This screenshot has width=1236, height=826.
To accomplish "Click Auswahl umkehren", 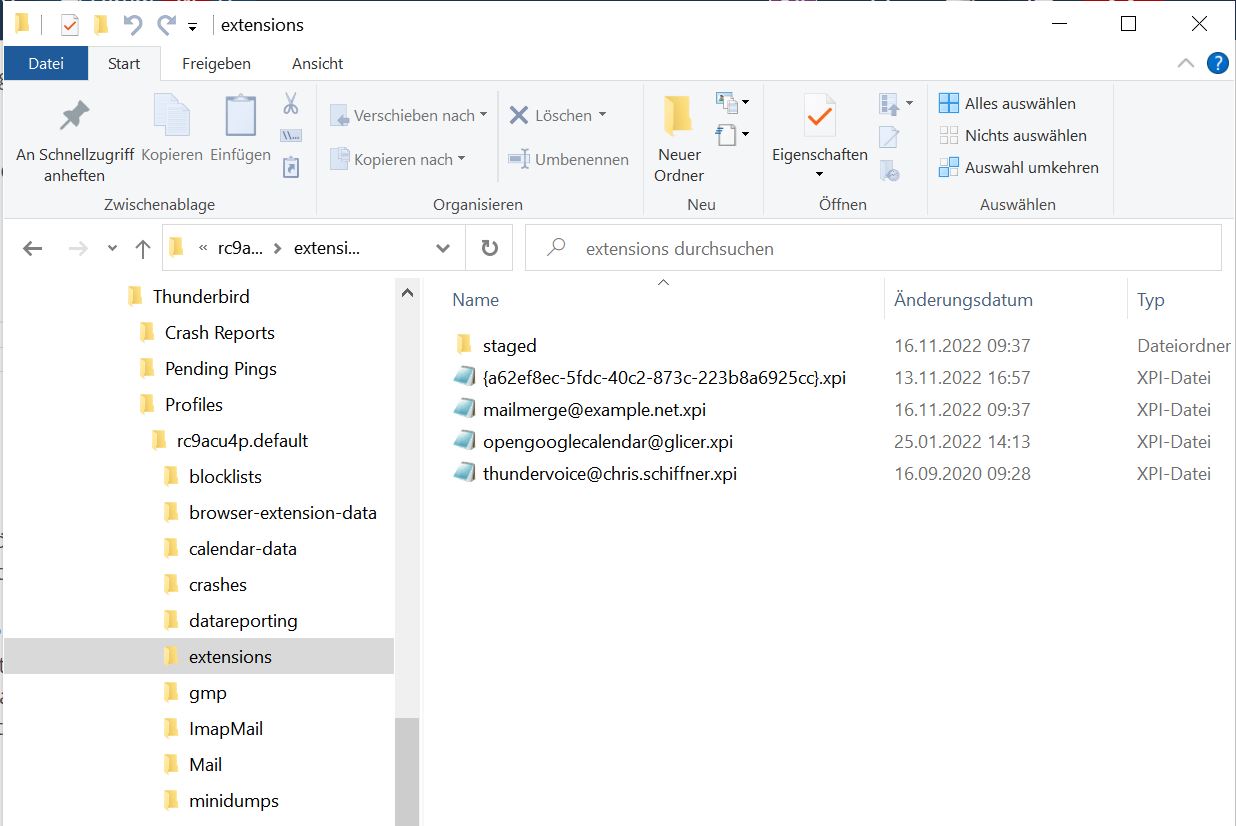I will (1019, 167).
